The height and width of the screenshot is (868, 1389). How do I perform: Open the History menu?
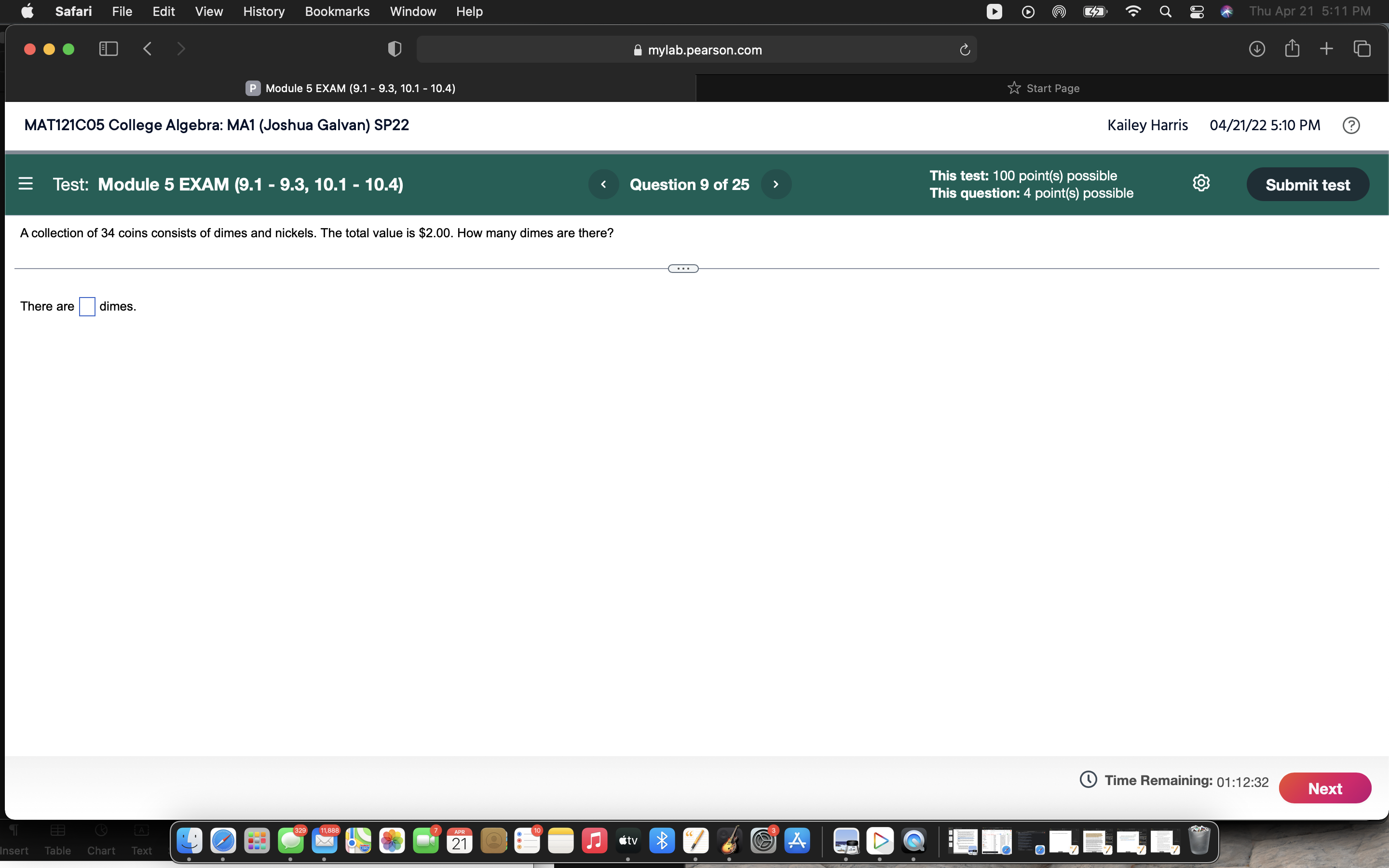pos(263,12)
